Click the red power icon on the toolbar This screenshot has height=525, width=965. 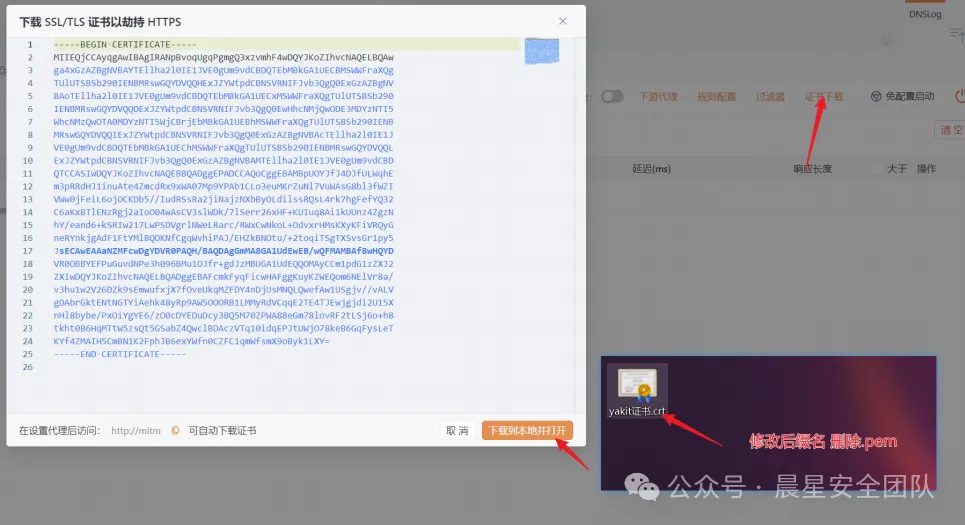[959, 97]
